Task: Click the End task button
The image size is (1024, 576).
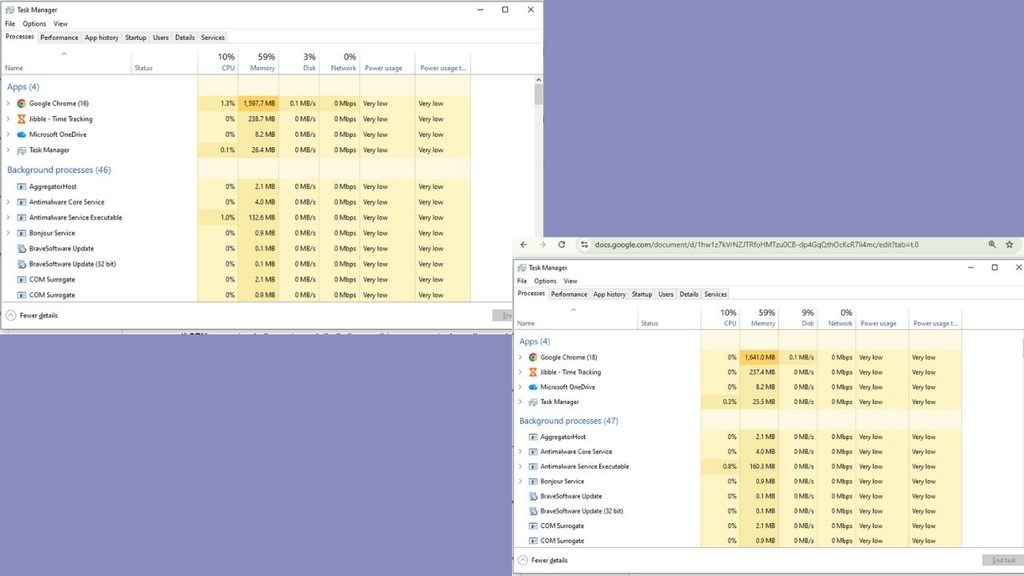Action: click(1002, 560)
